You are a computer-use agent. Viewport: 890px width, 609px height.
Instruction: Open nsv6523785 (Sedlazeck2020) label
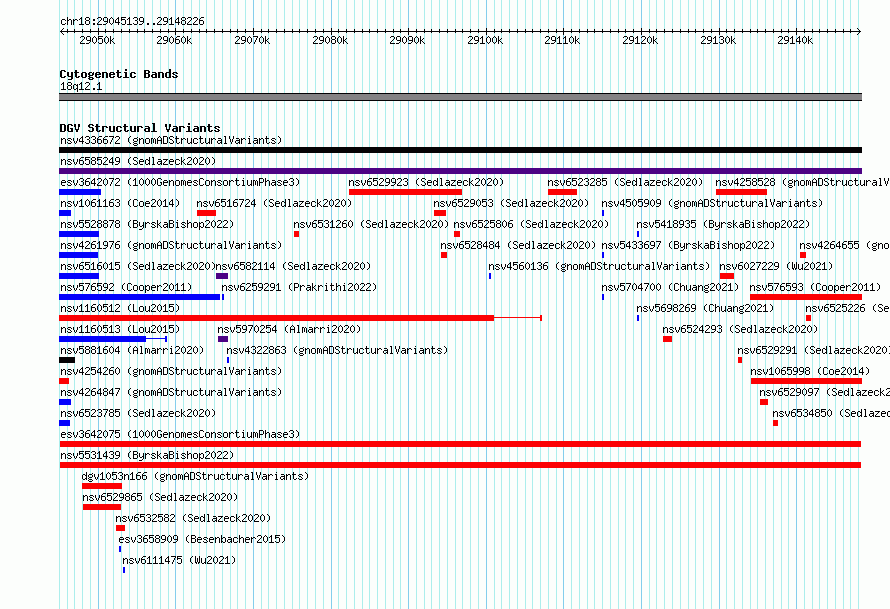pos(138,413)
